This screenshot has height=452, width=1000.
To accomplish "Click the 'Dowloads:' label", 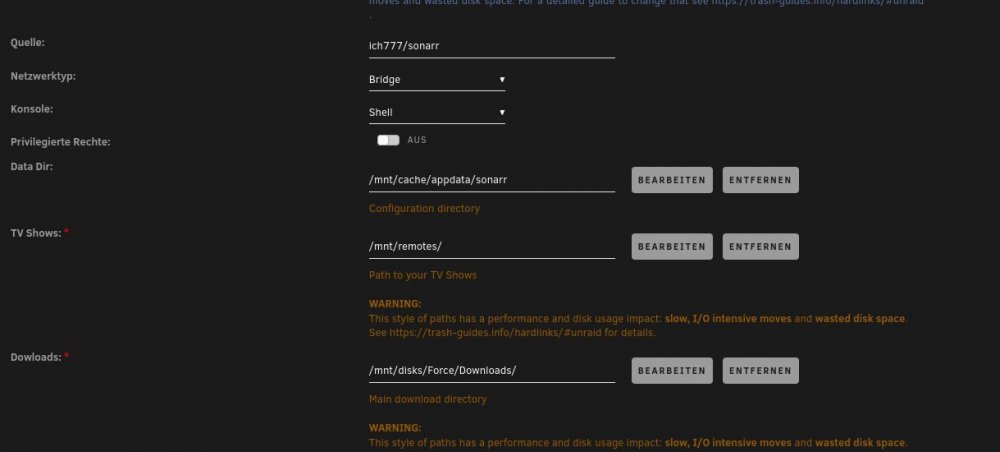I will 36,357.
